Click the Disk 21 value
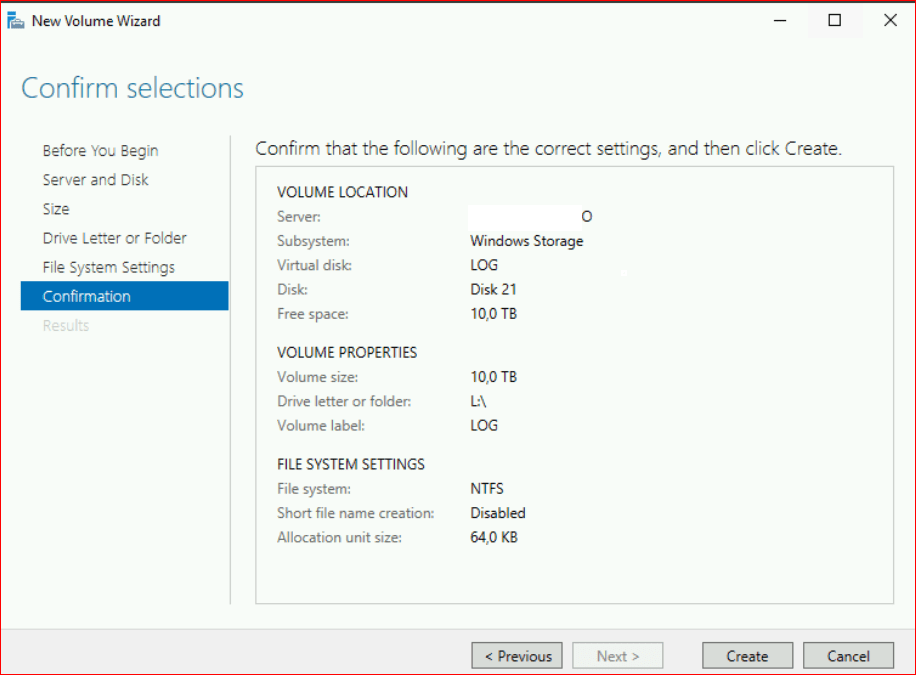 [493, 290]
